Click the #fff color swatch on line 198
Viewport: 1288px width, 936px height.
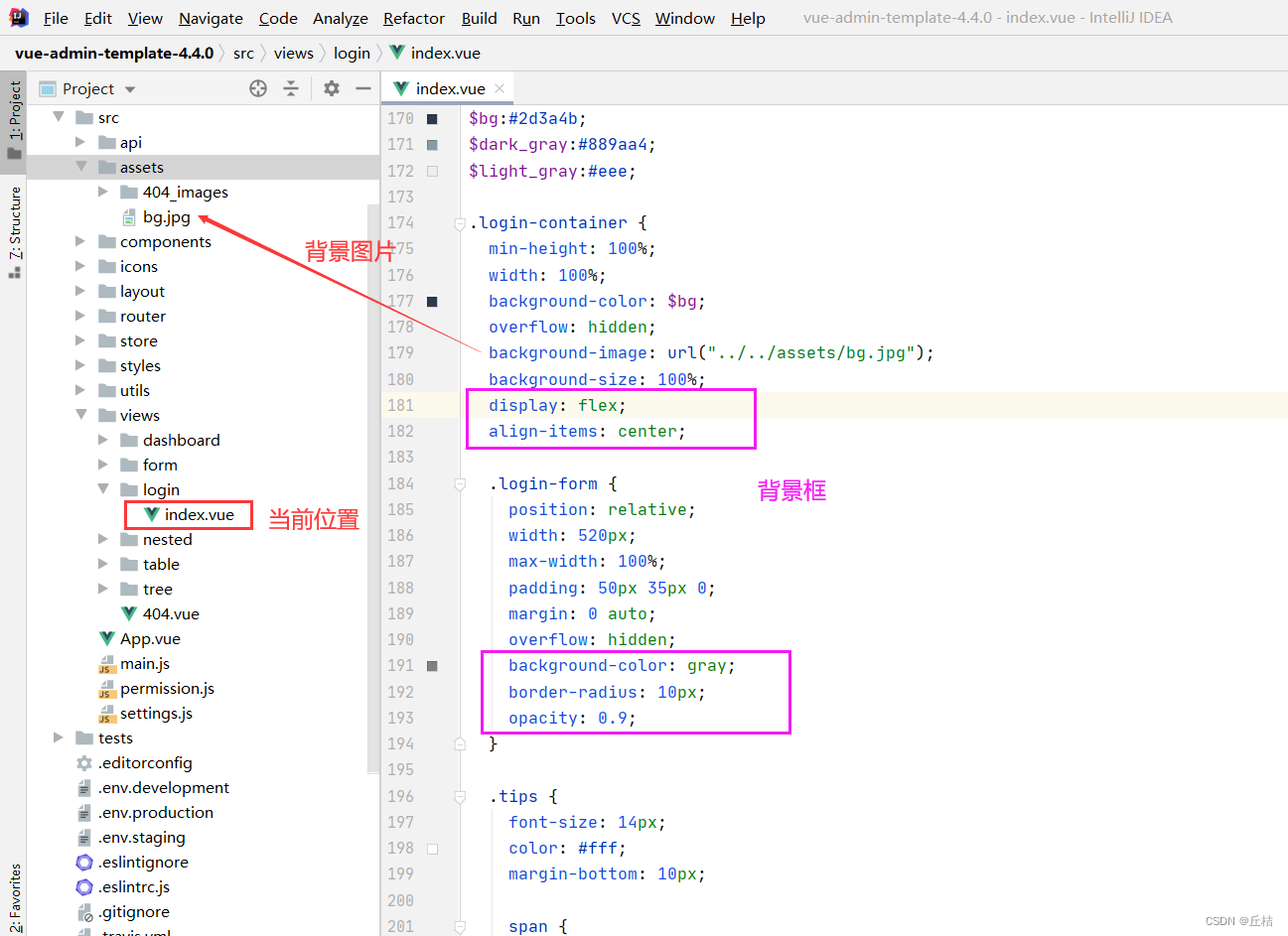tap(432, 849)
